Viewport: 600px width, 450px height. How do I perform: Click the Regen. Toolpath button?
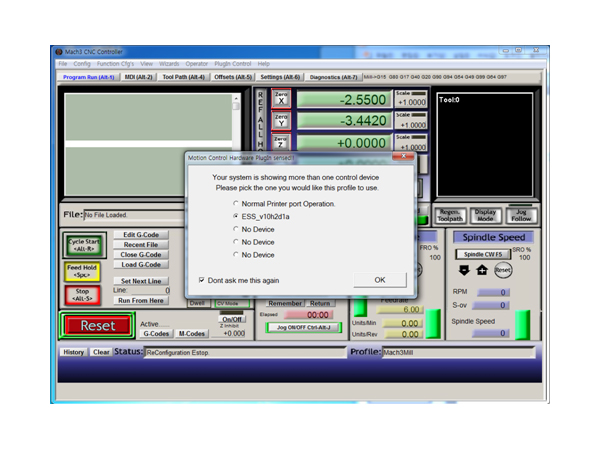point(450,215)
